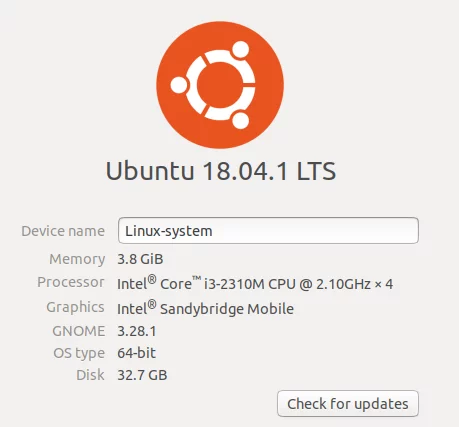Click the Memory label
The height and width of the screenshot is (427, 459).
click(77, 259)
